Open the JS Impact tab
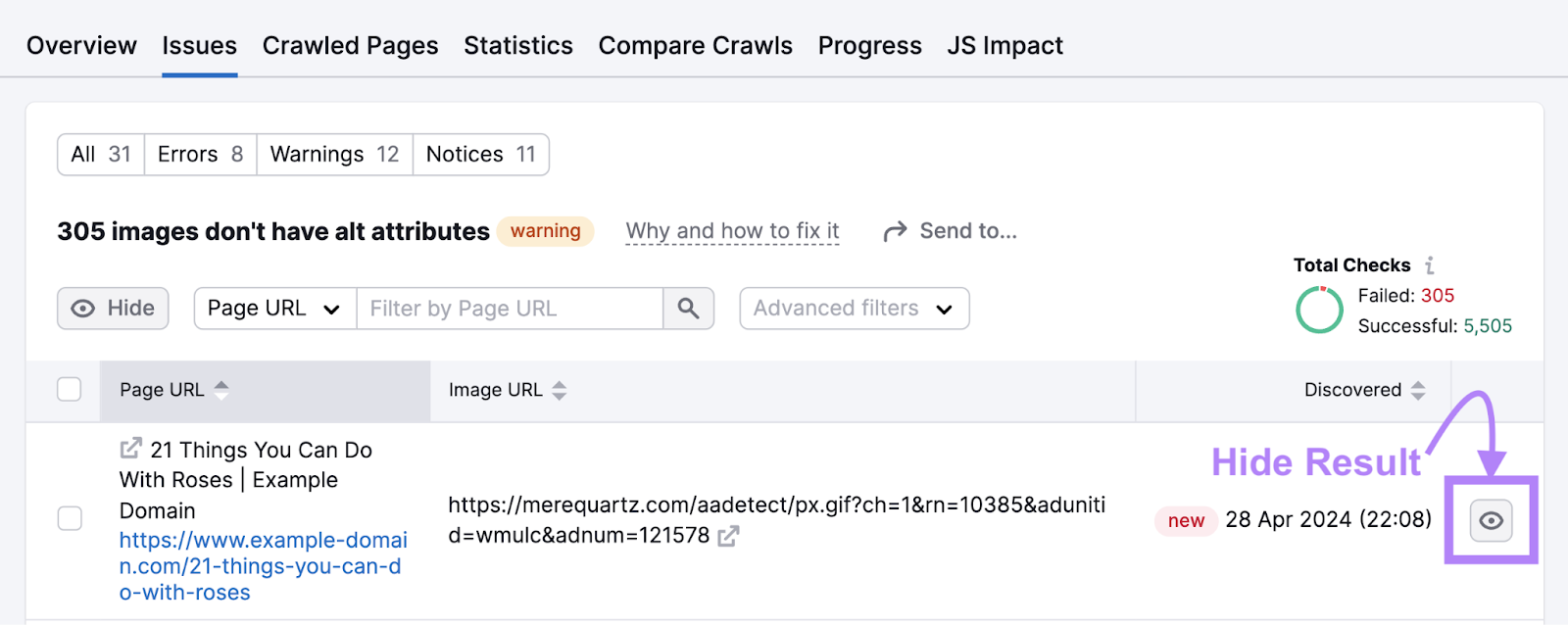The image size is (1568, 625). coord(1004,45)
